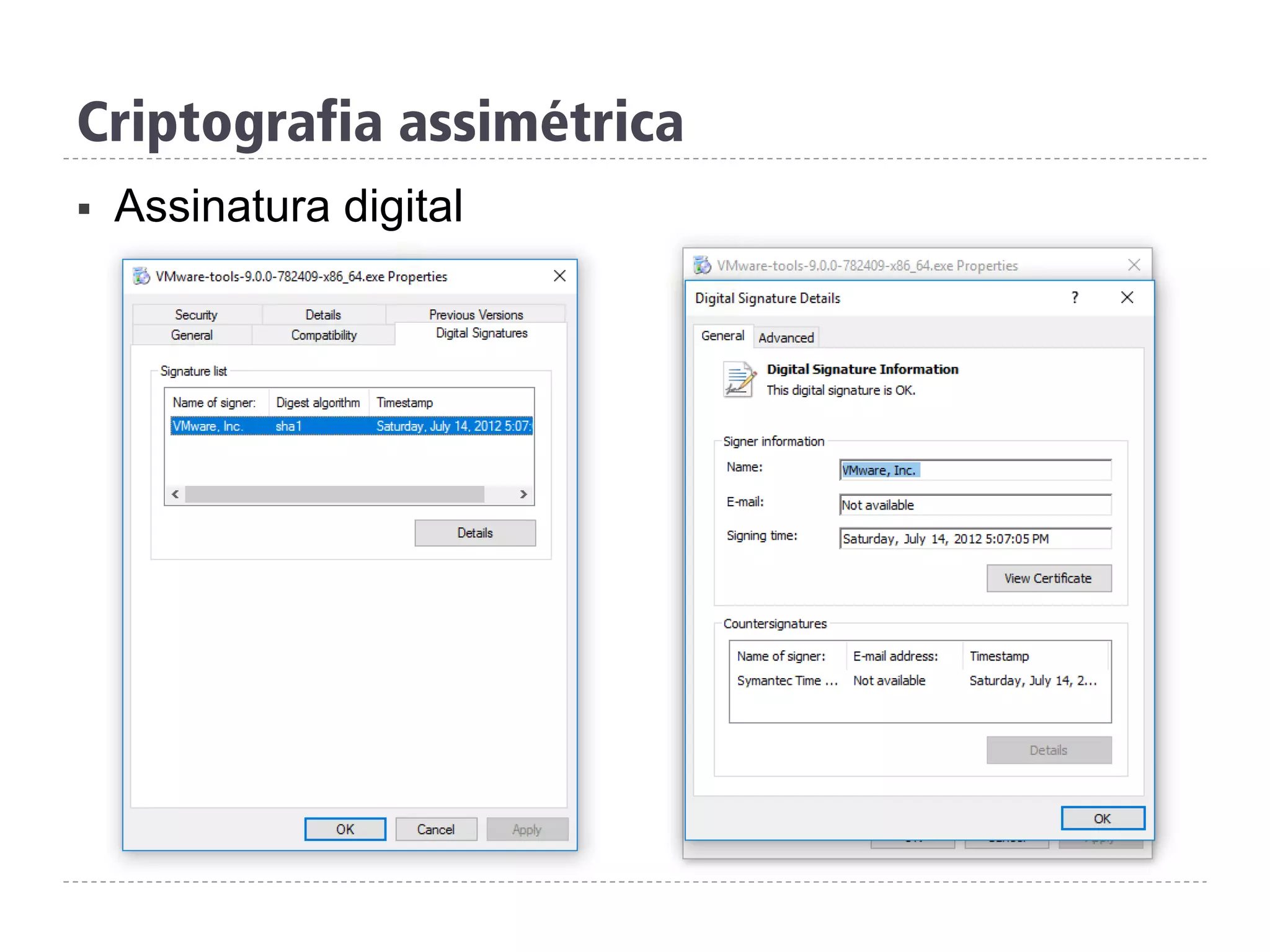Click the Saturday, July 14, 2012 timestamp cell in signature list
This screenshot has height=952, width=1270.
[453, 426]
